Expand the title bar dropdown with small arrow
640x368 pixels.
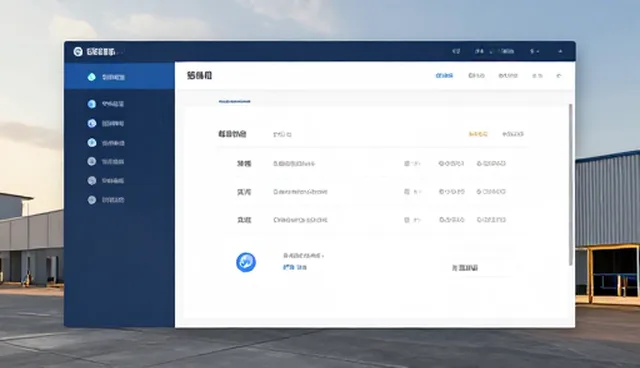535,51
